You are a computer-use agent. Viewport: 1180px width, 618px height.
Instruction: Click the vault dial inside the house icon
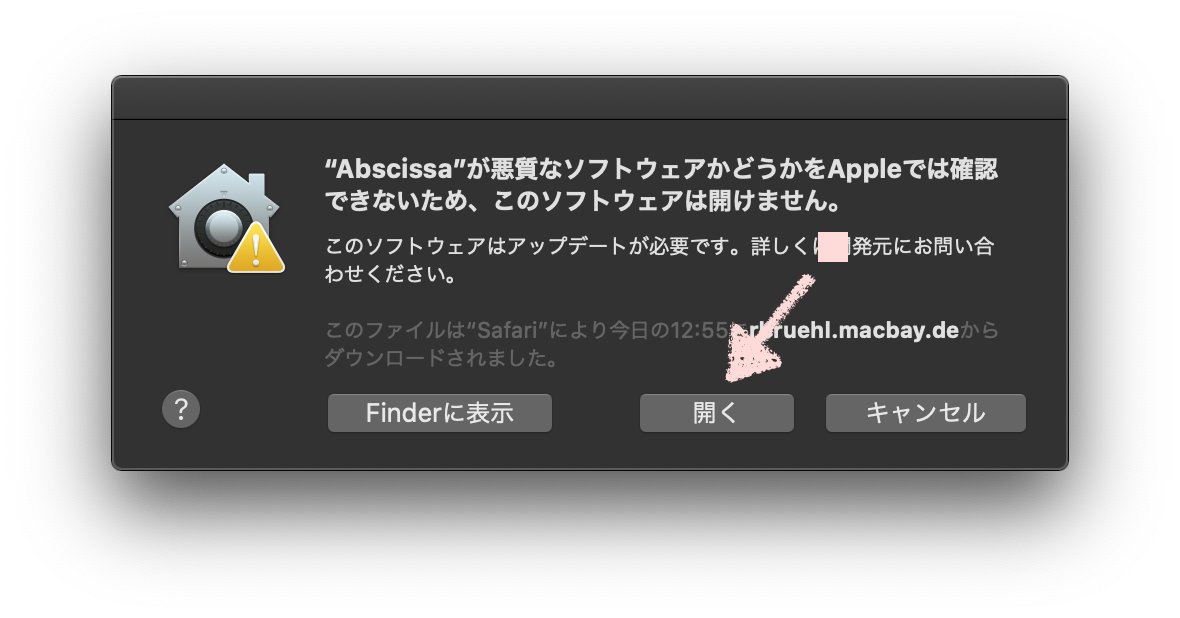click(x=219, y=227)
